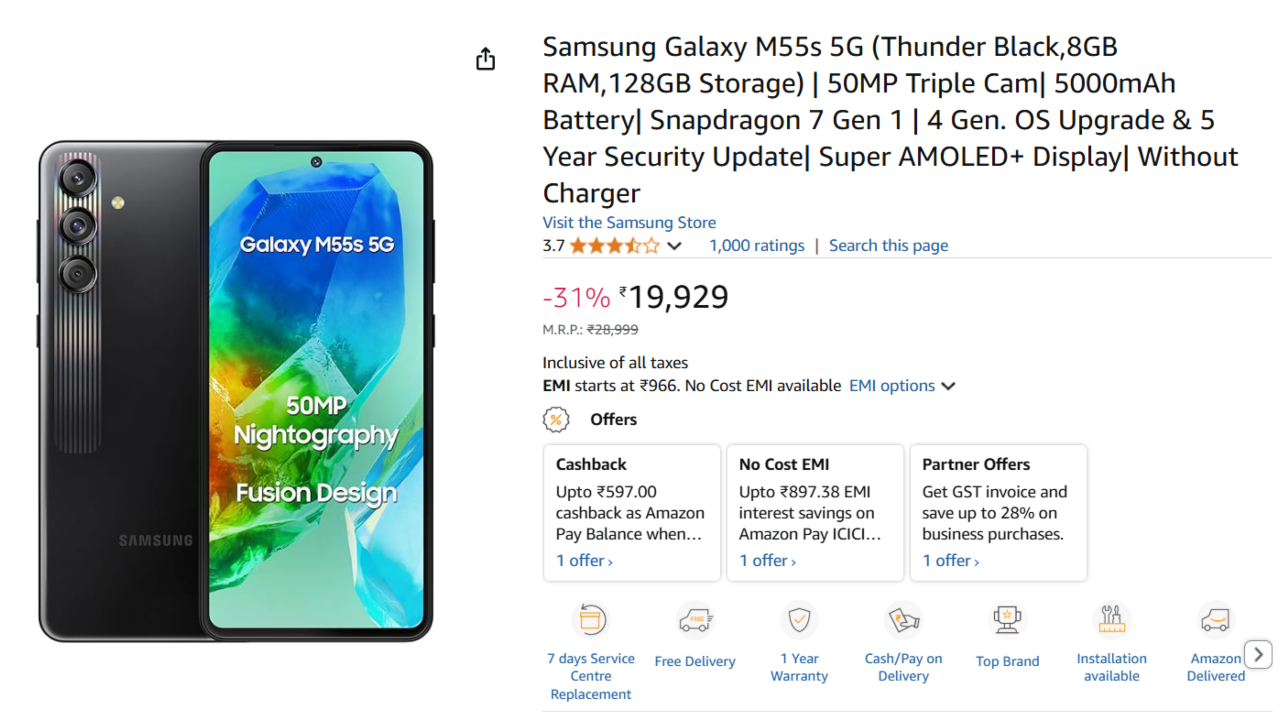Click the 3.7 star rating stars
The image size is (1280, 720).
pyautogui.click(x=614, y=246)
